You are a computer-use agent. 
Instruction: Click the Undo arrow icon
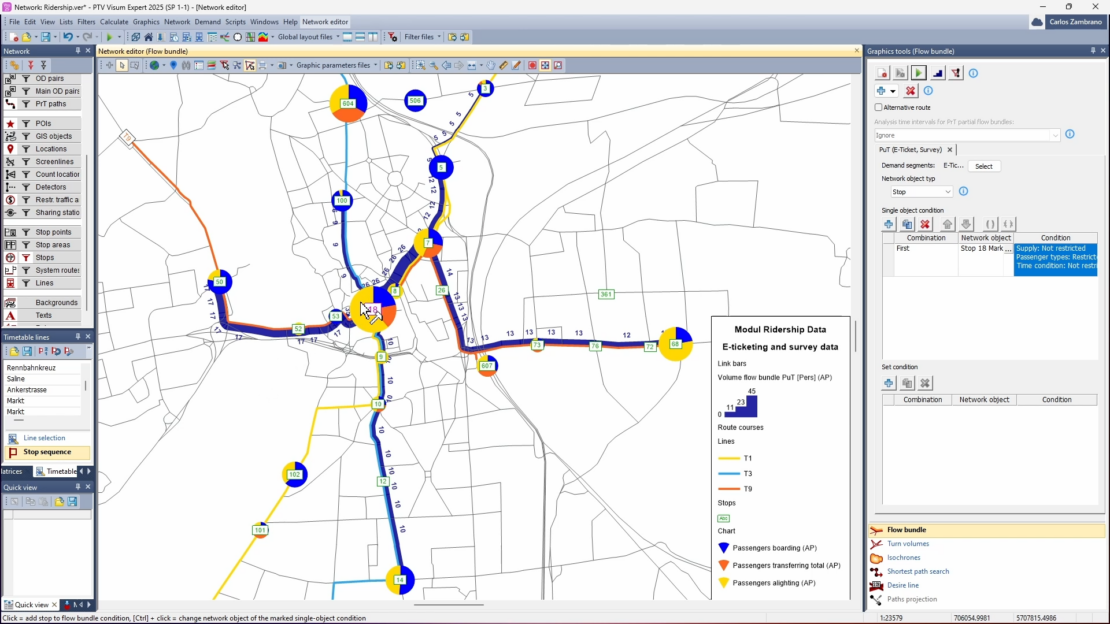[68, 37]
